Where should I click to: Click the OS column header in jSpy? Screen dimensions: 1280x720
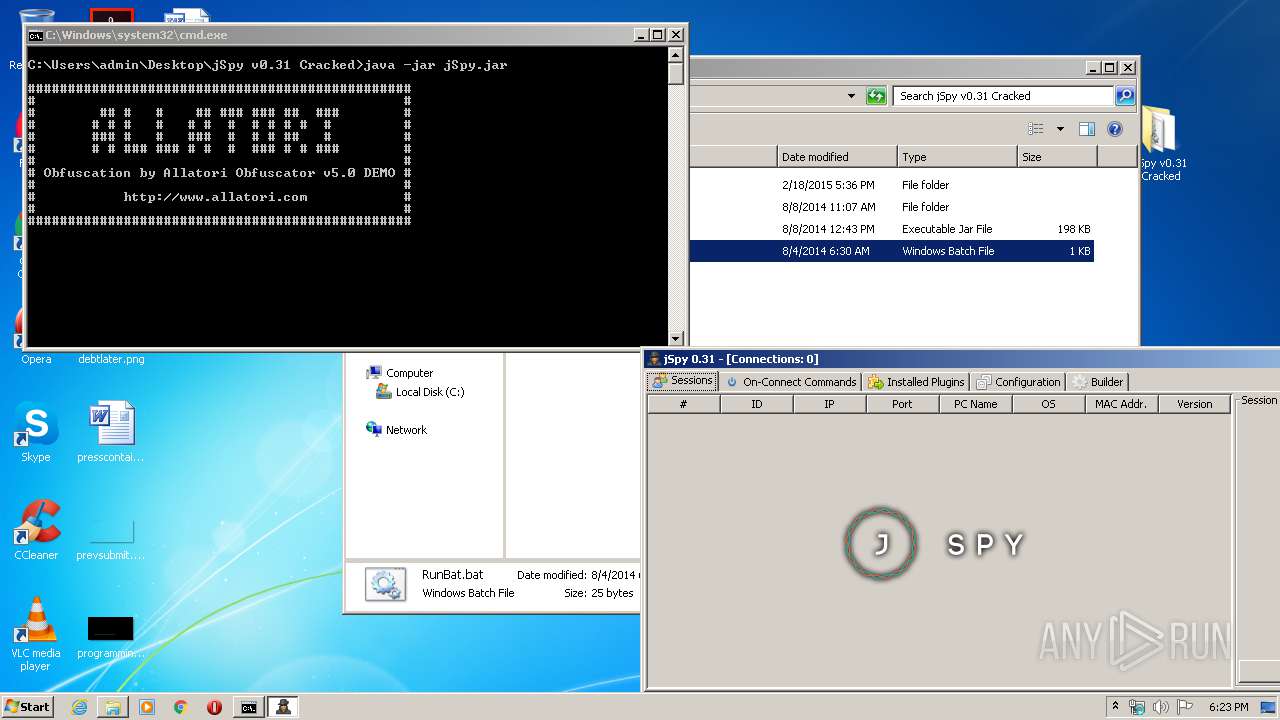click(x=1049, y=404)
